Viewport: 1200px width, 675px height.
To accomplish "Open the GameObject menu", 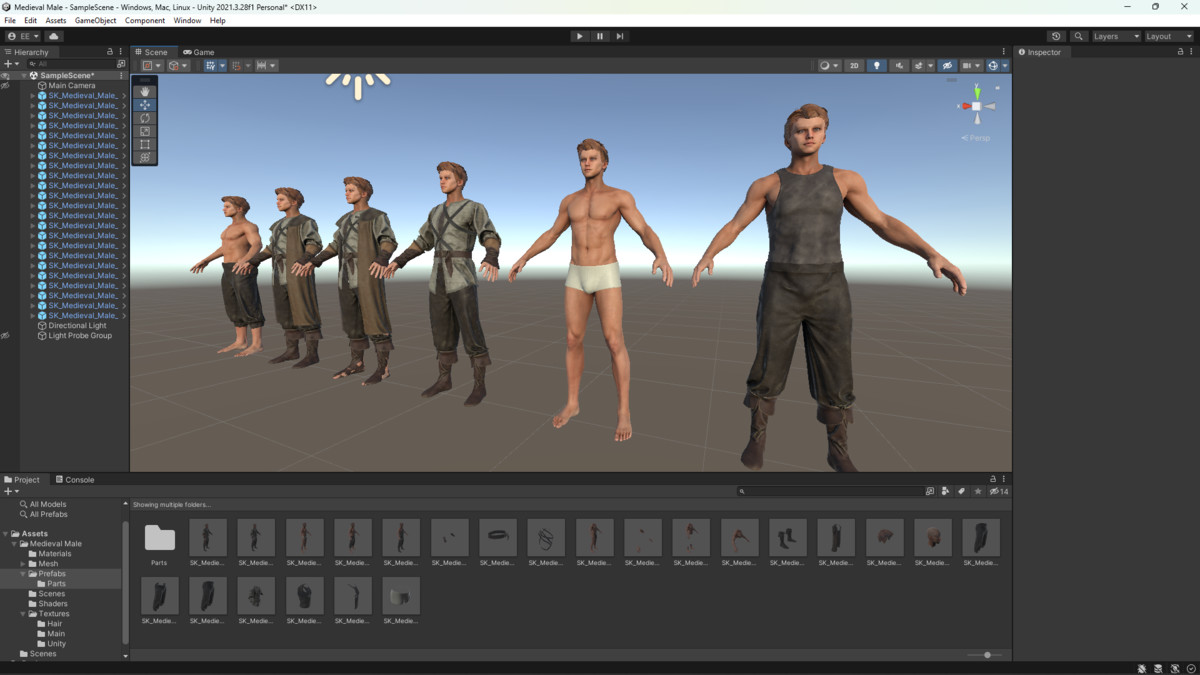I will click(95, 20).
